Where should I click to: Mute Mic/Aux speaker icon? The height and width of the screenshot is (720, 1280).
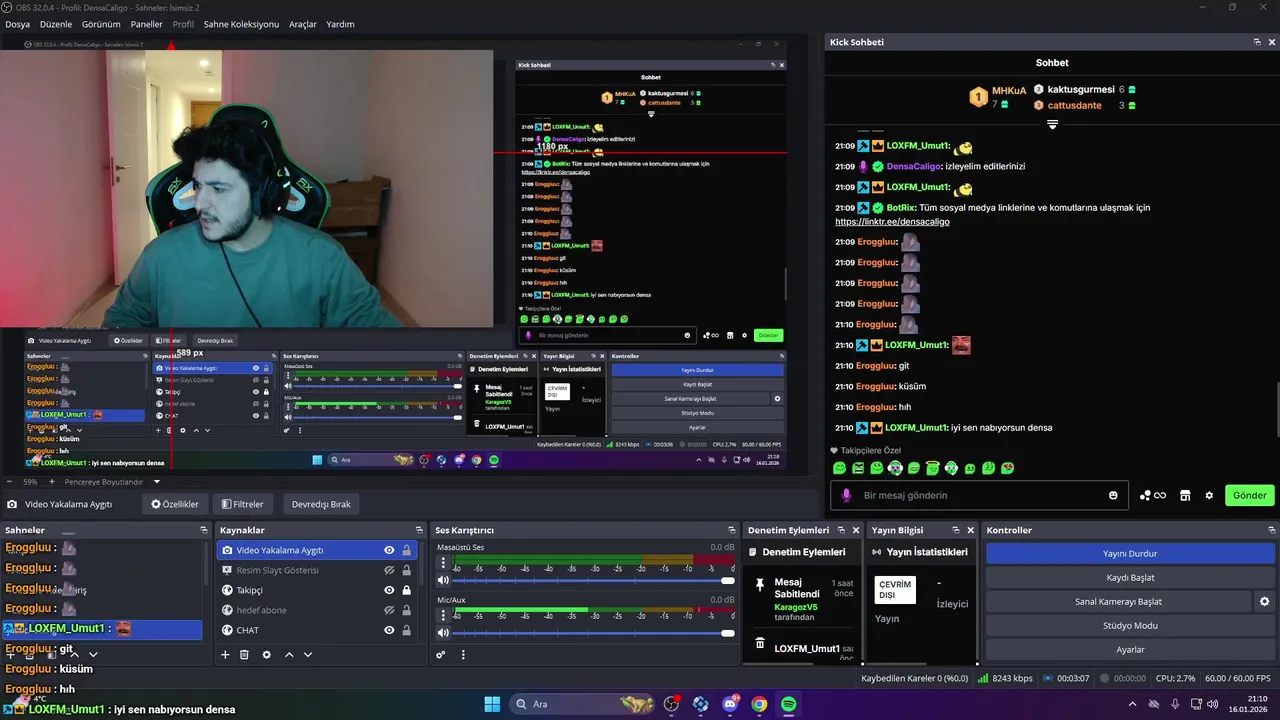pos(443,632)
